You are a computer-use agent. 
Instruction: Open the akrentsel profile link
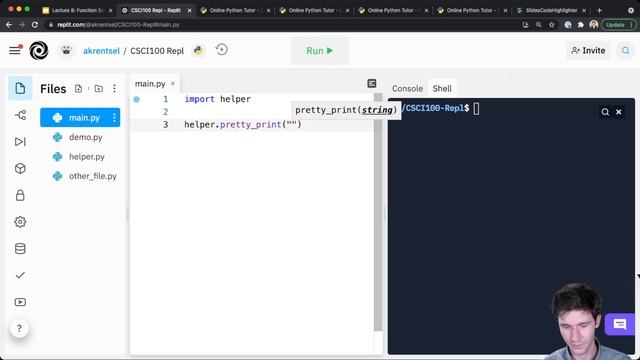pos(101,51)
